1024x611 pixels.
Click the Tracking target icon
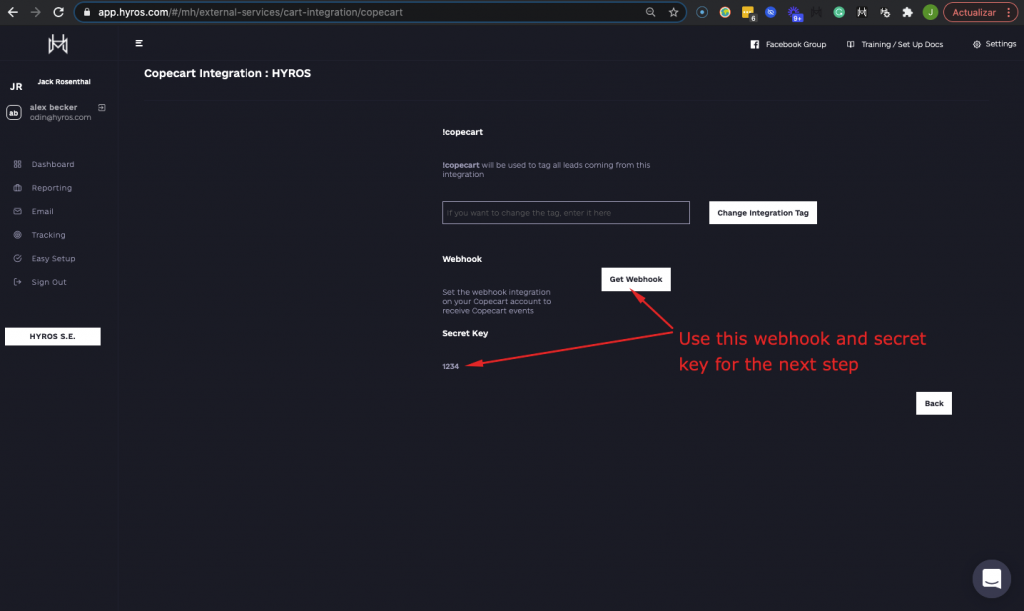18,235
